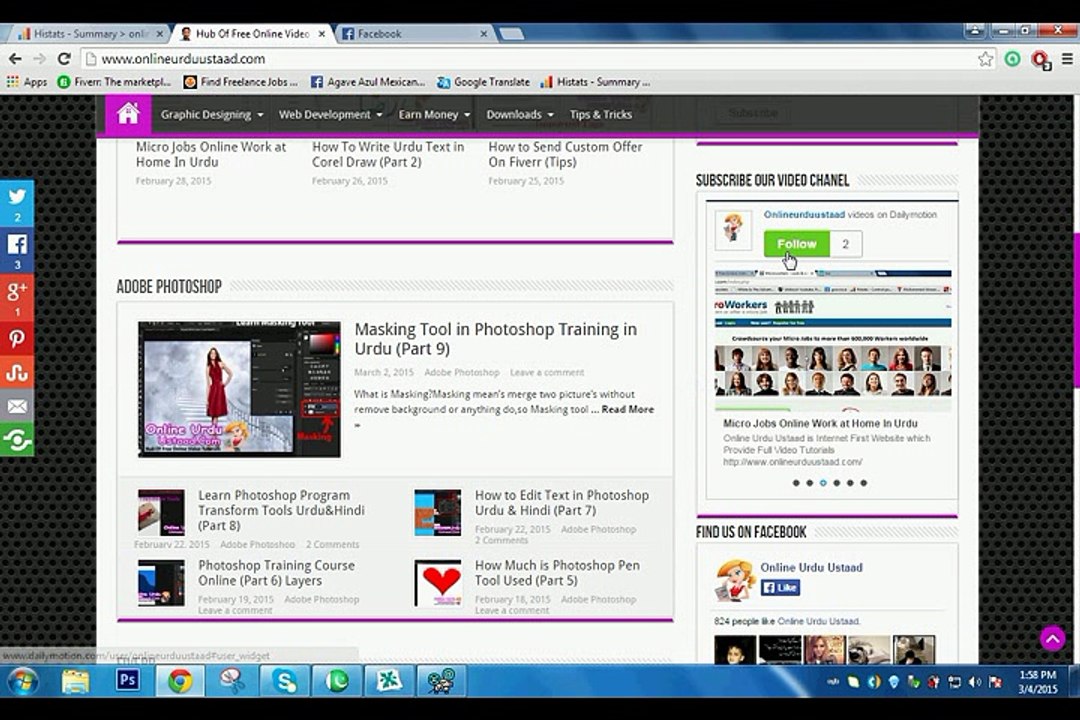Share page via Google Plus sidebar icon
Viewport: 1080px width, 720px height.
click(x=17, y=297)
